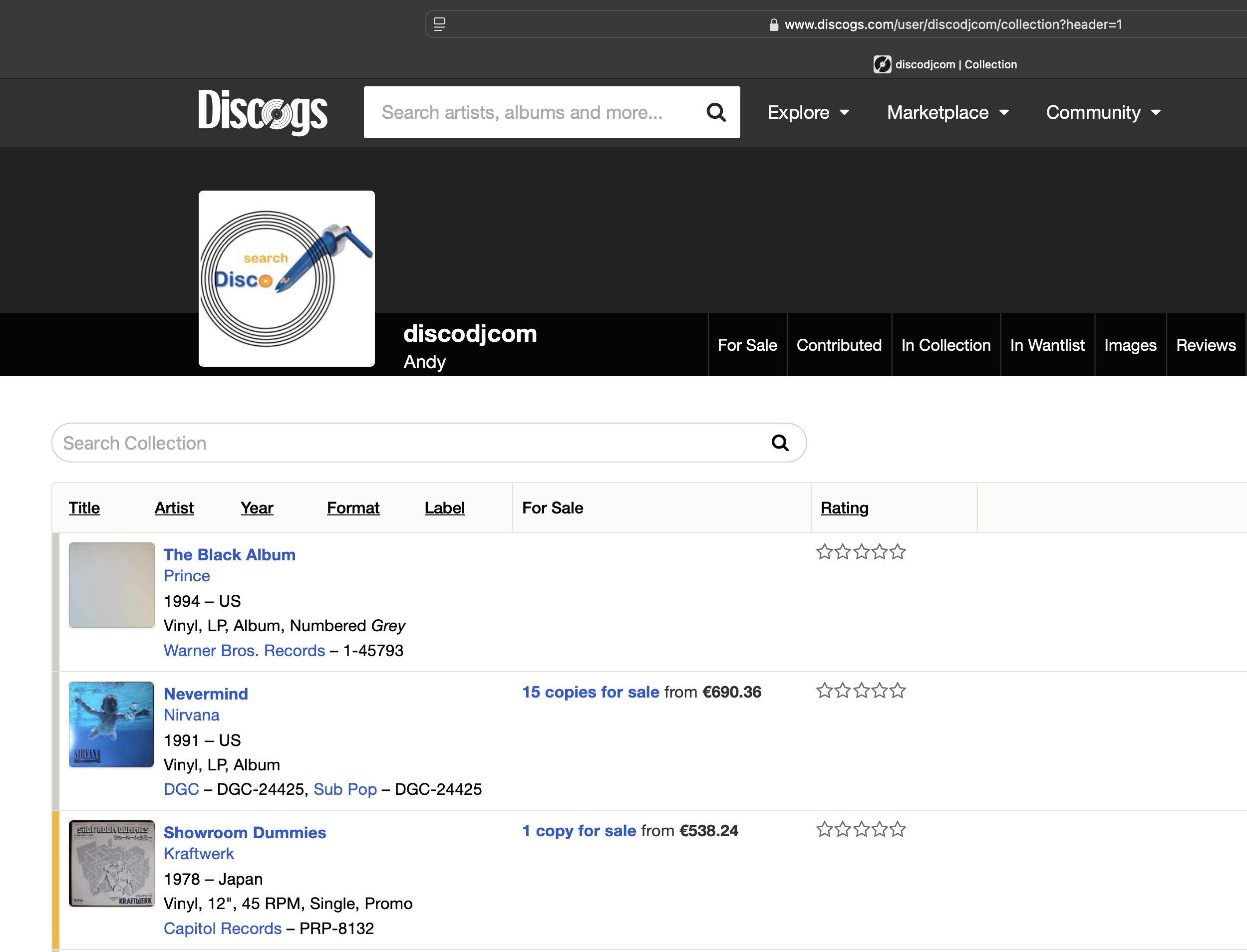Focus the Search Collection input field
This screenshot has height=952, width=1247.
(x=397, y=443)
